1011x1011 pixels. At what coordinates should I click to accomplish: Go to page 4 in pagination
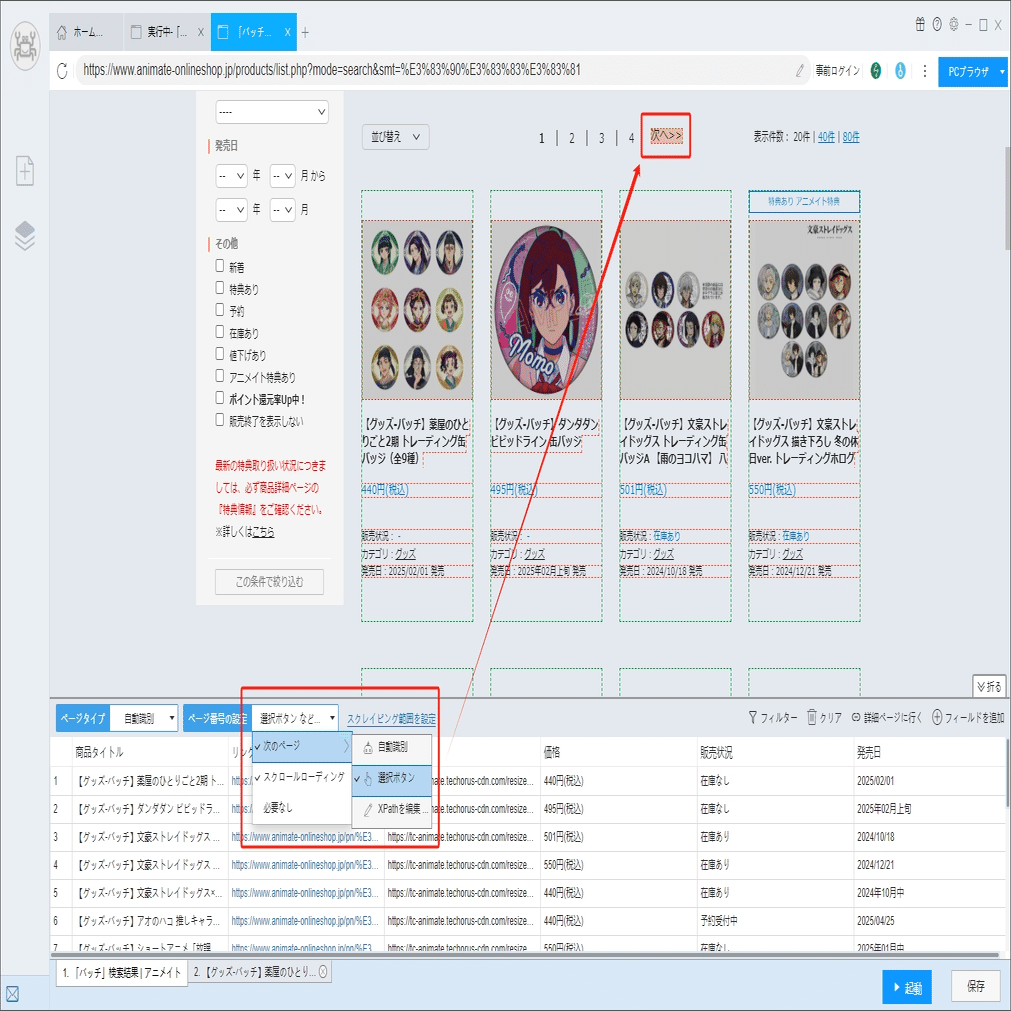pos(631,138)
